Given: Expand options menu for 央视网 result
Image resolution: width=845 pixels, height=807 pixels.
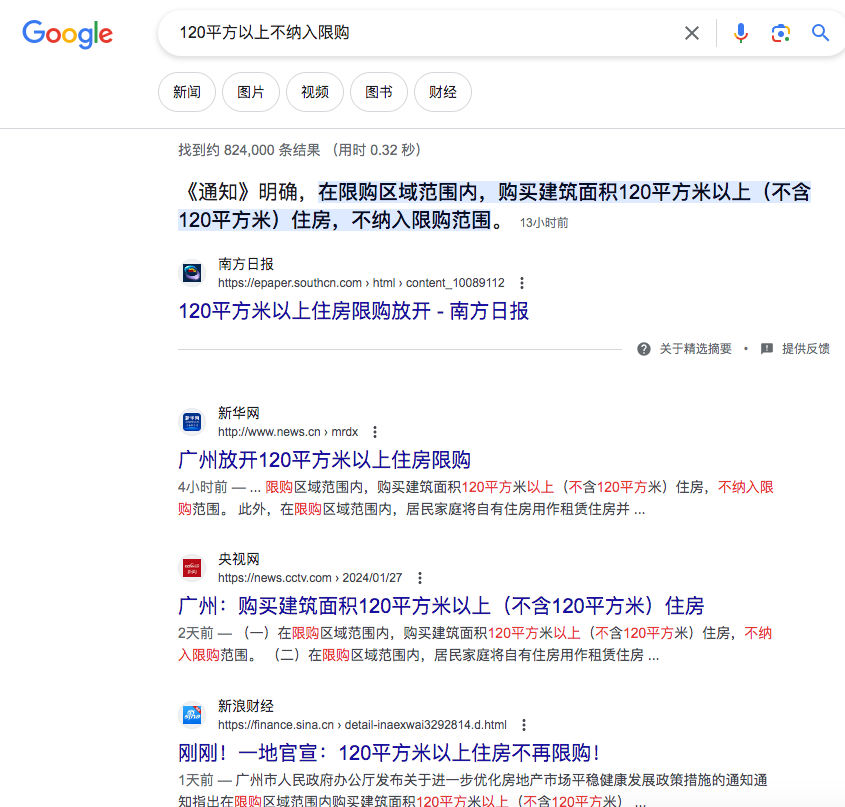Looking at the screenshot, I should click(x=420, y=578).
